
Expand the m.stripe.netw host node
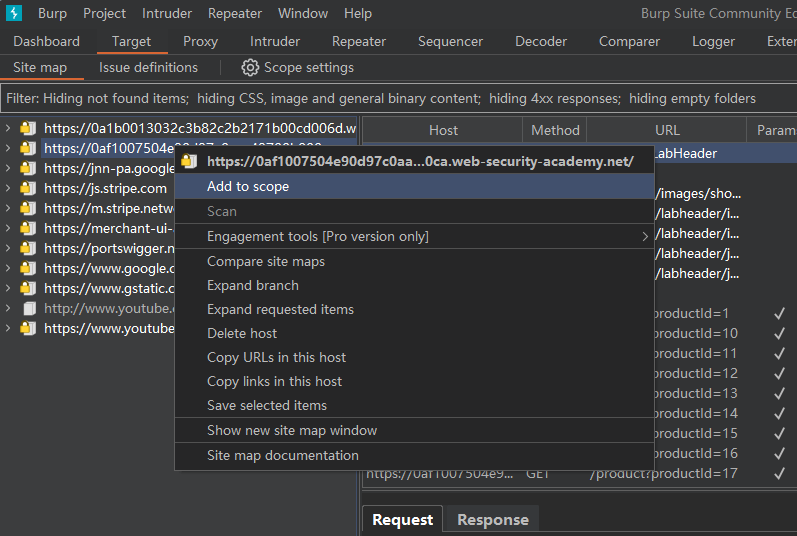pyautogui.click(x=8, y=208)
